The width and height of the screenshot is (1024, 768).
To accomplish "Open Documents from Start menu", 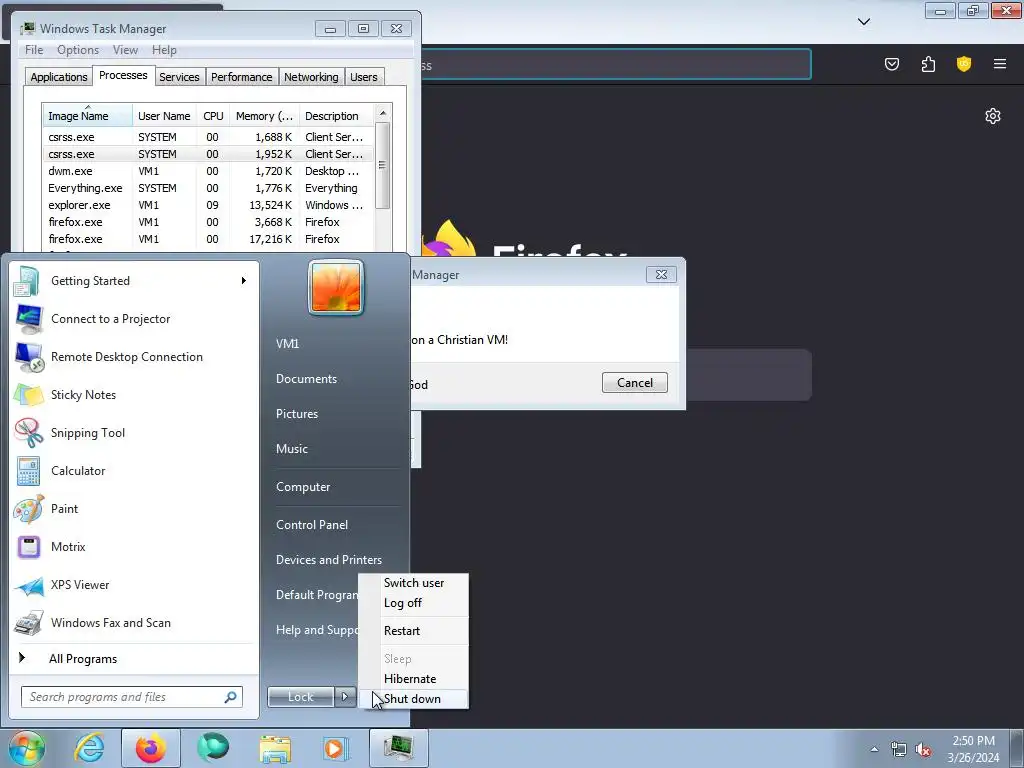I will click(306, 379).
